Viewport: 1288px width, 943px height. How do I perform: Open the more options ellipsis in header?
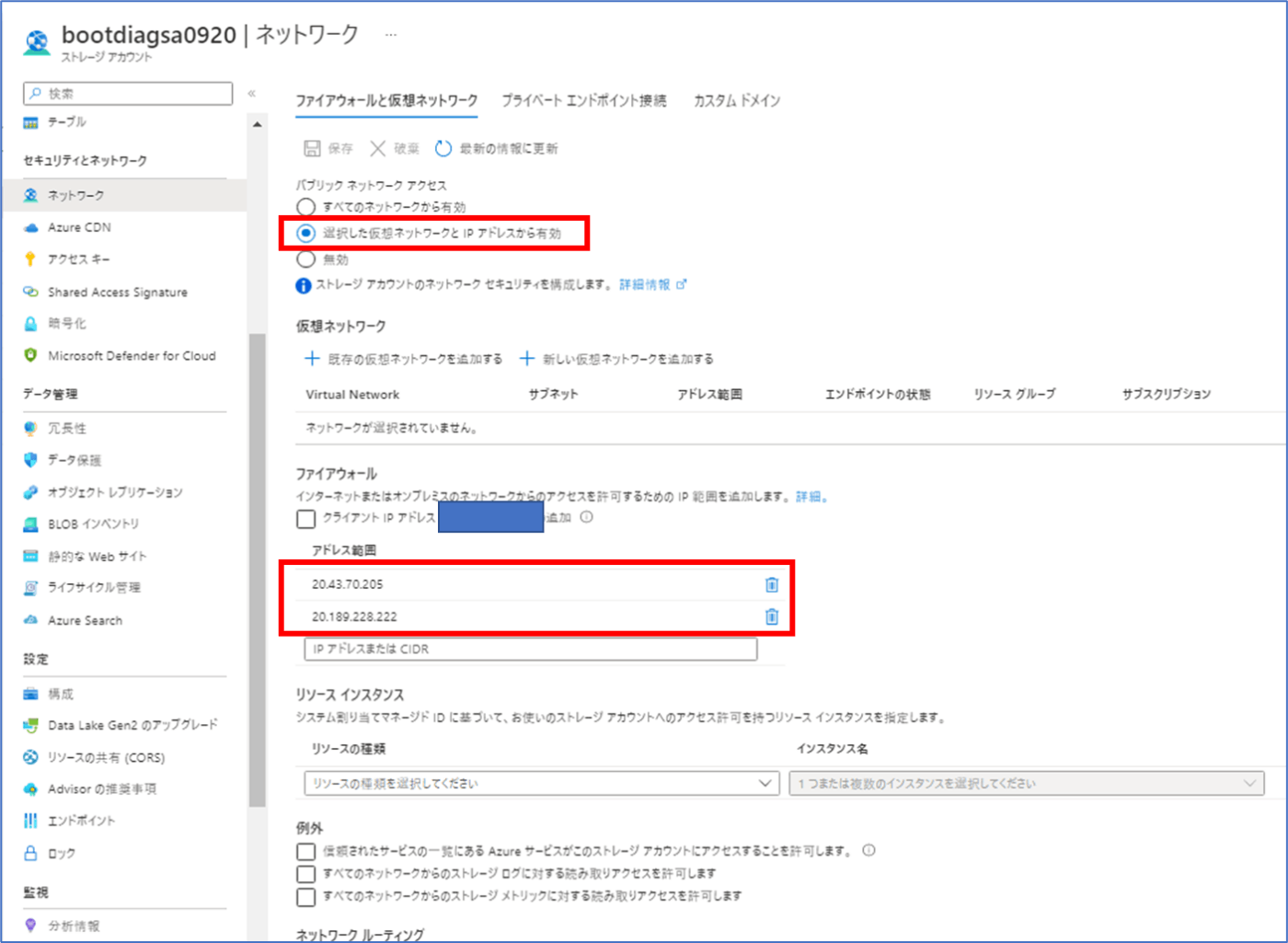391,35
